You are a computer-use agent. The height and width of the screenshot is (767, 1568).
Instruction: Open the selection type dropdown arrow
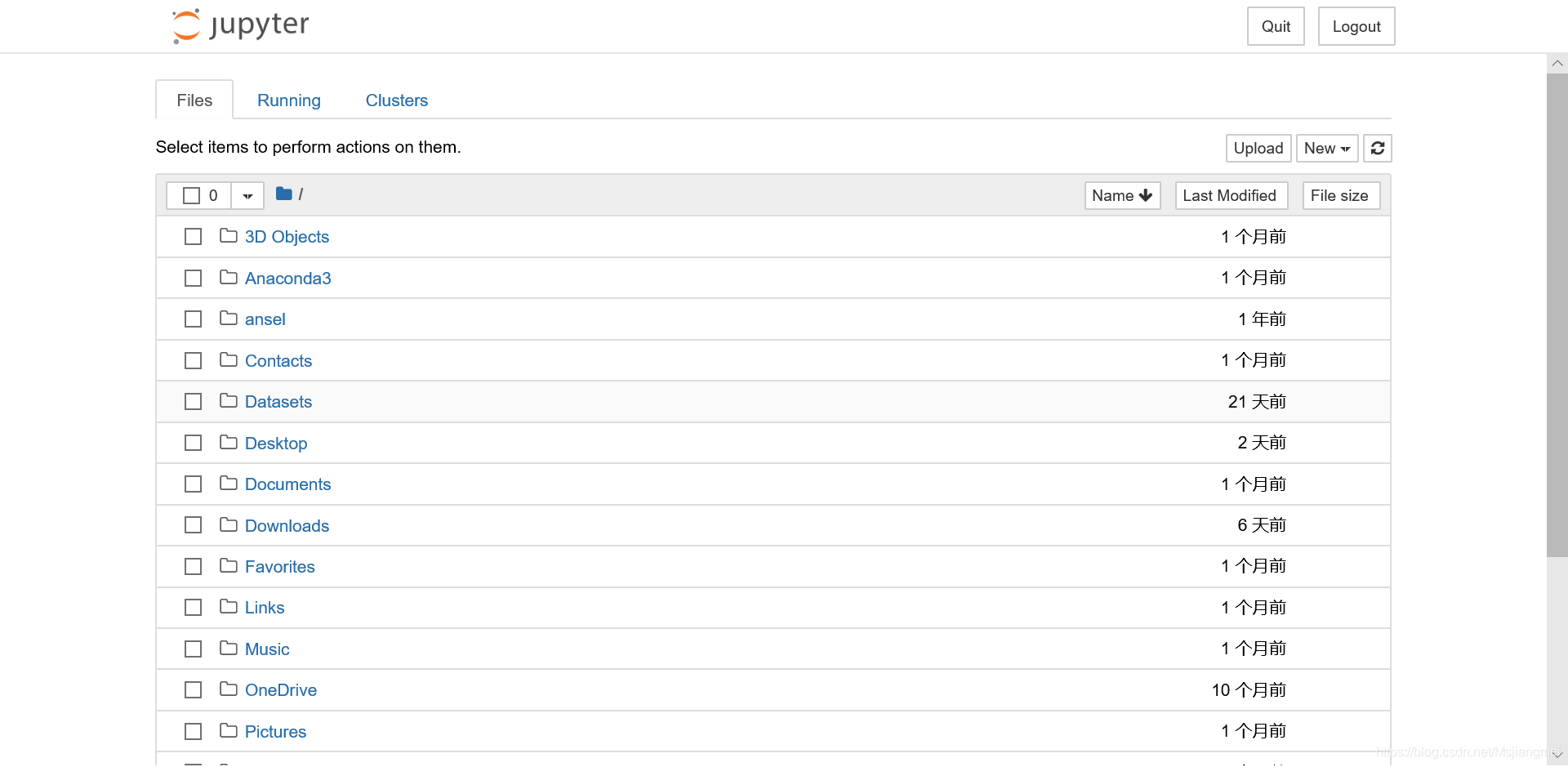[x=247, y=196]
